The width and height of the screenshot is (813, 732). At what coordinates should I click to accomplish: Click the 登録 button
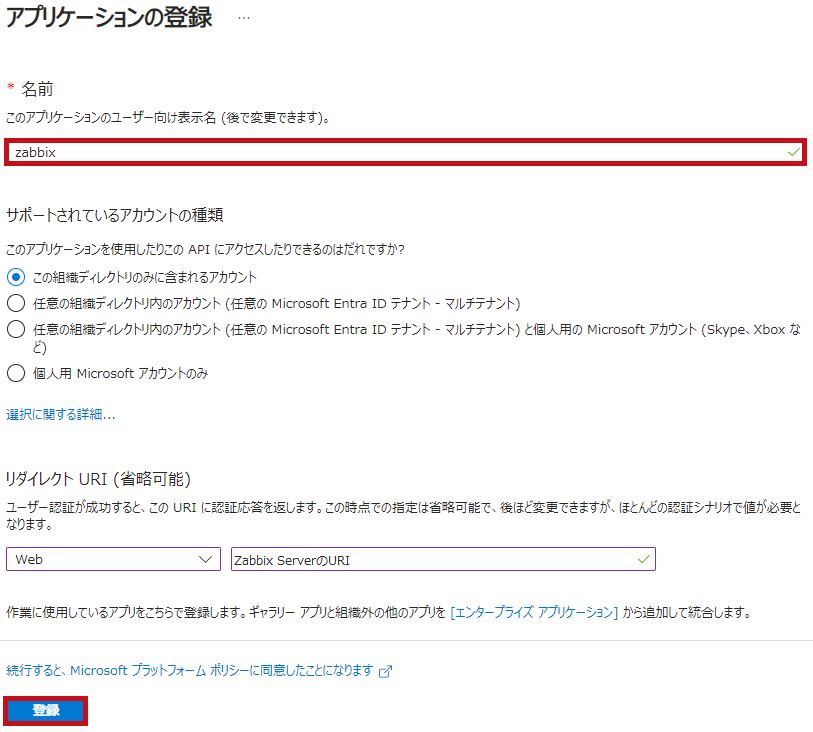[46, 711]
